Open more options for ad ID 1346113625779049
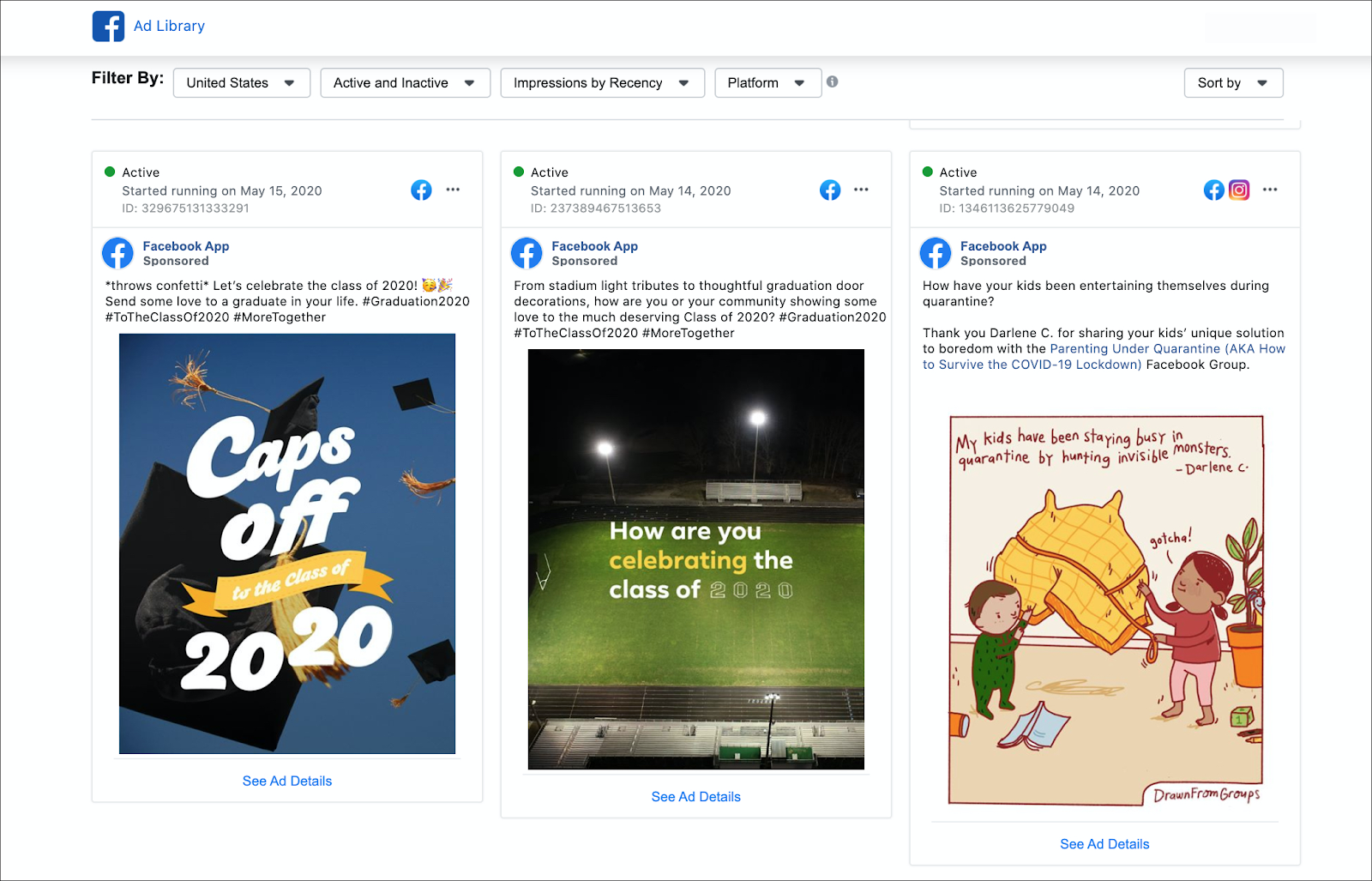This screenshot has width=1372, height=881. (x=1270, y=190)
